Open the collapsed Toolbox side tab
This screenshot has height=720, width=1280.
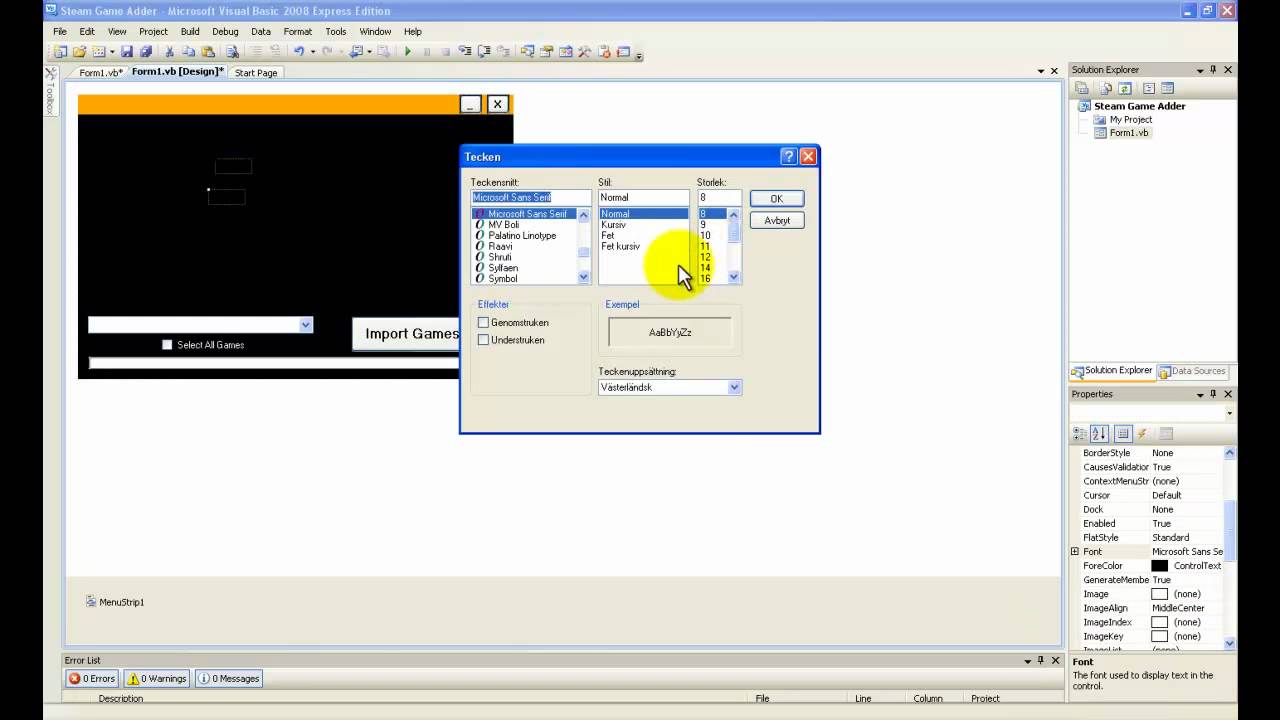(x=49, y=91)
